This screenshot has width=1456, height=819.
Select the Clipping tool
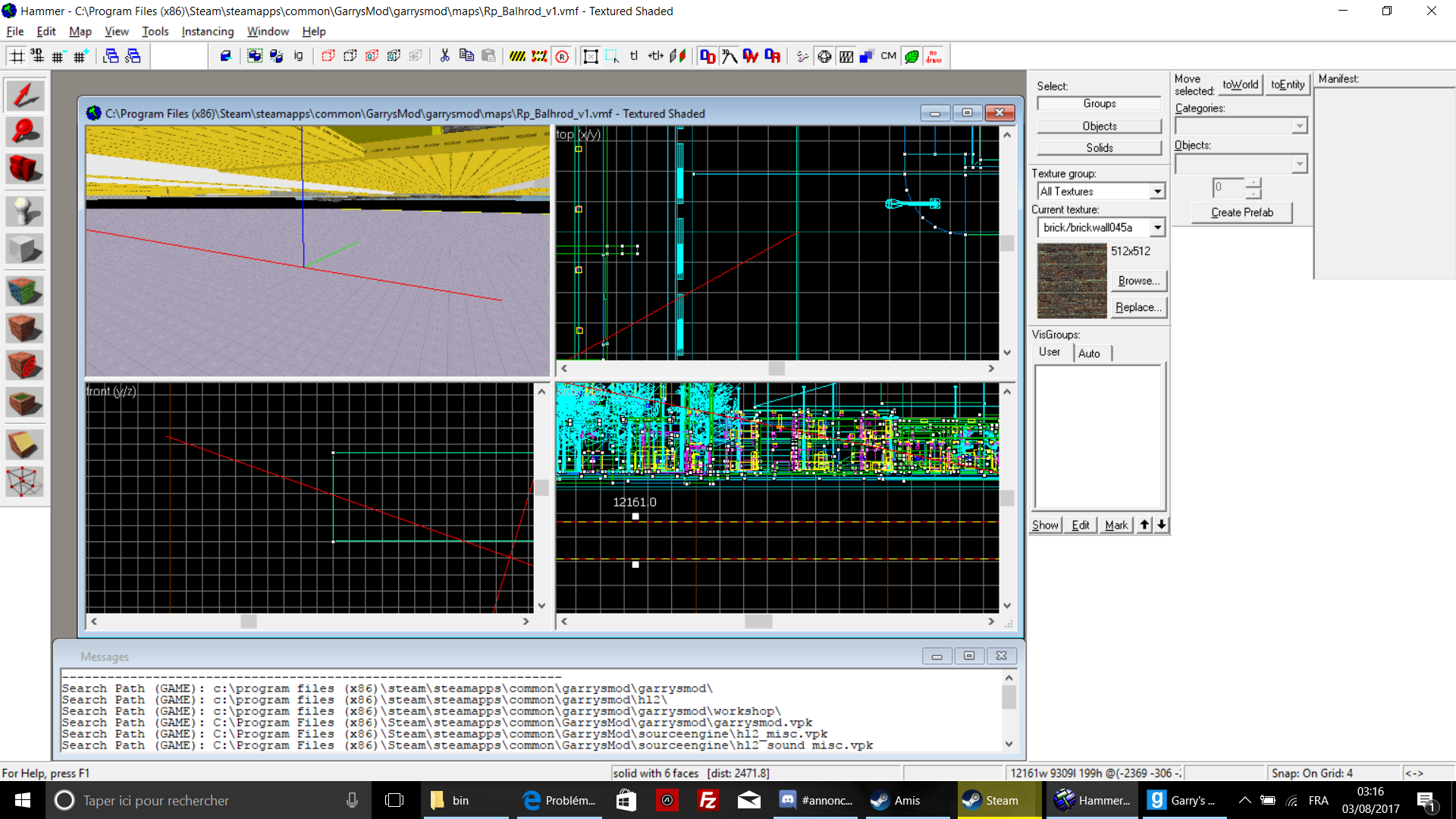24,445
